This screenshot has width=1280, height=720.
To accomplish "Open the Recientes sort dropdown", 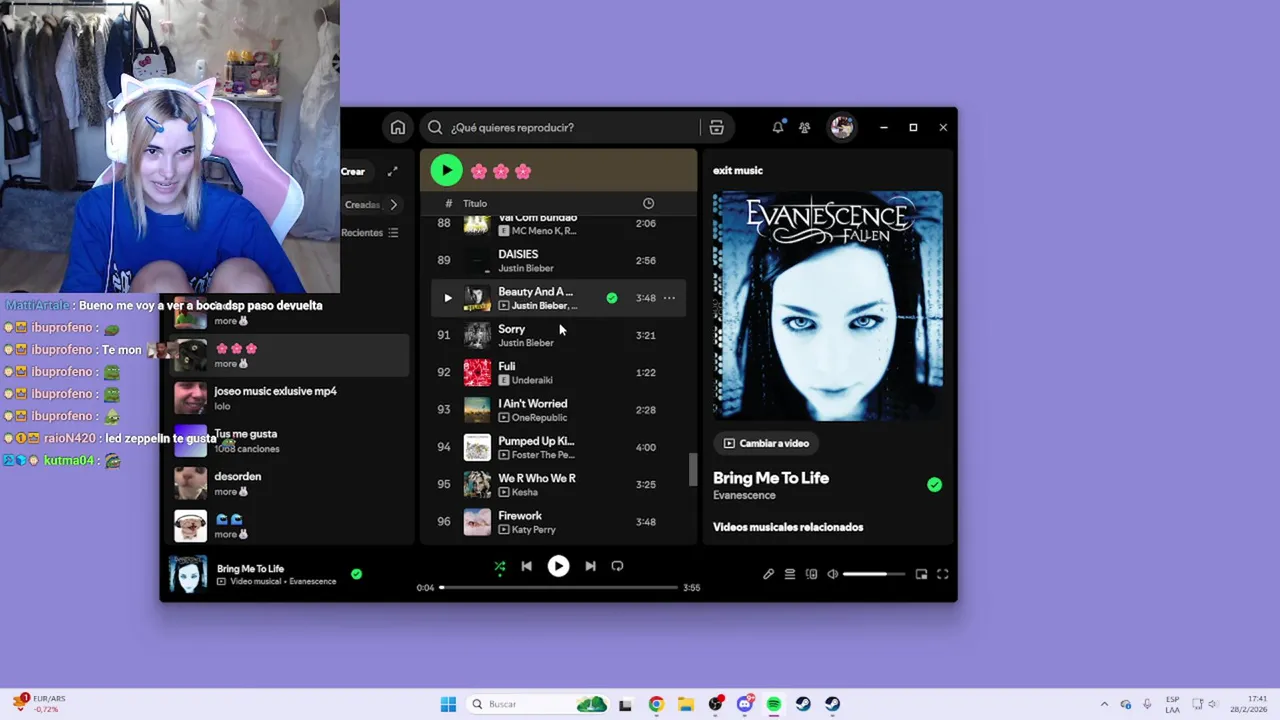I will 370,232.
